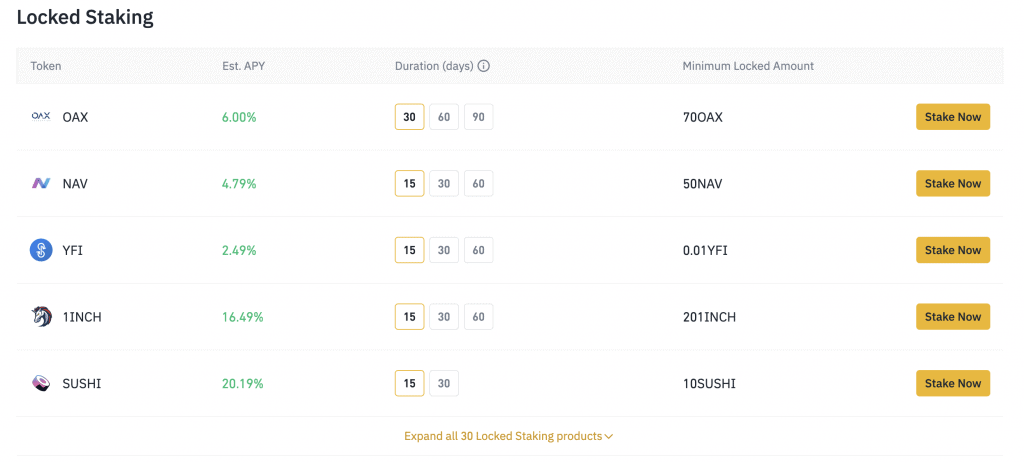The image size is (1024, 463).
Task: Stake Now on the 1INCH row
Action: [x=953, y=317]
